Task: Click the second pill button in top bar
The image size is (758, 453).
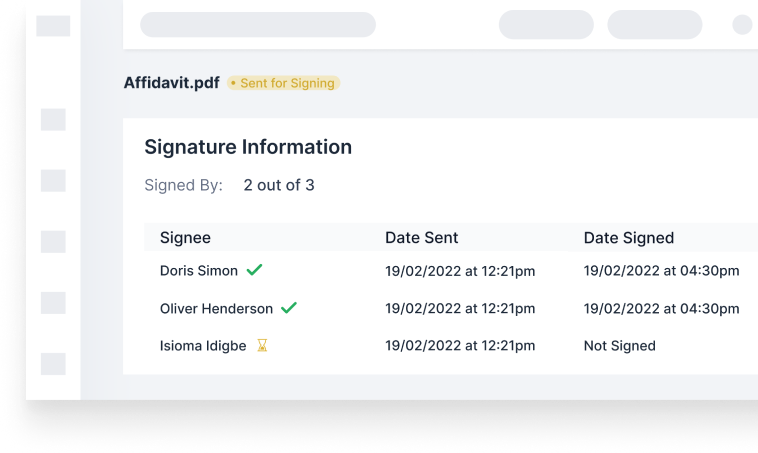Action: point(655,25)
